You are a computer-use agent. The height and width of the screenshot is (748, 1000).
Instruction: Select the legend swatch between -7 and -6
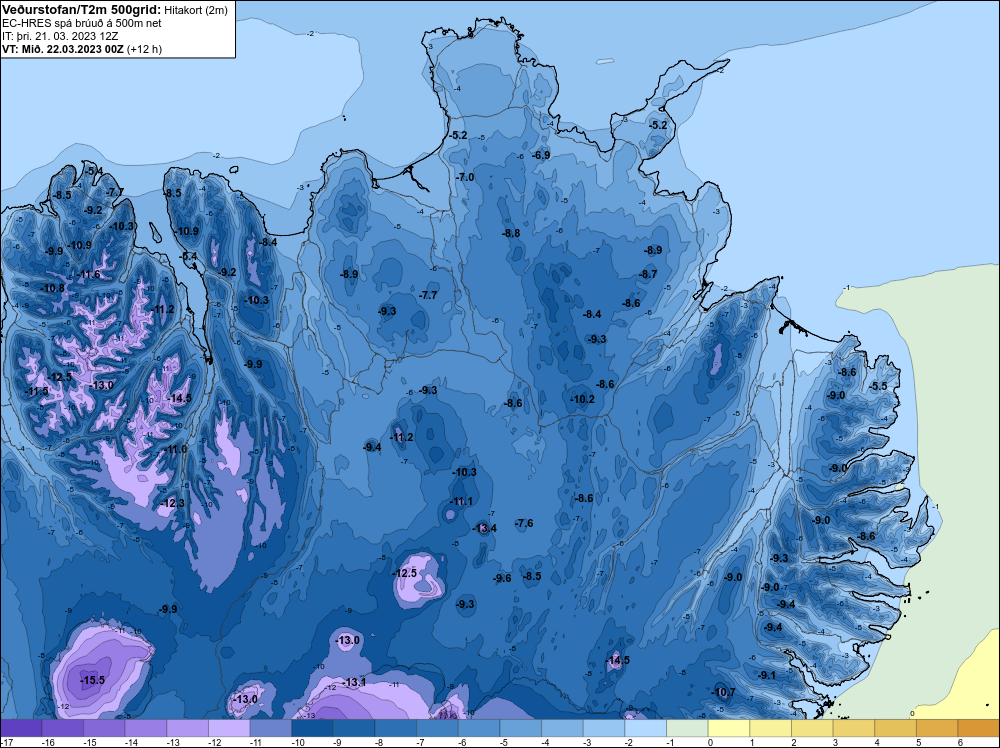(x=438, y=728)
